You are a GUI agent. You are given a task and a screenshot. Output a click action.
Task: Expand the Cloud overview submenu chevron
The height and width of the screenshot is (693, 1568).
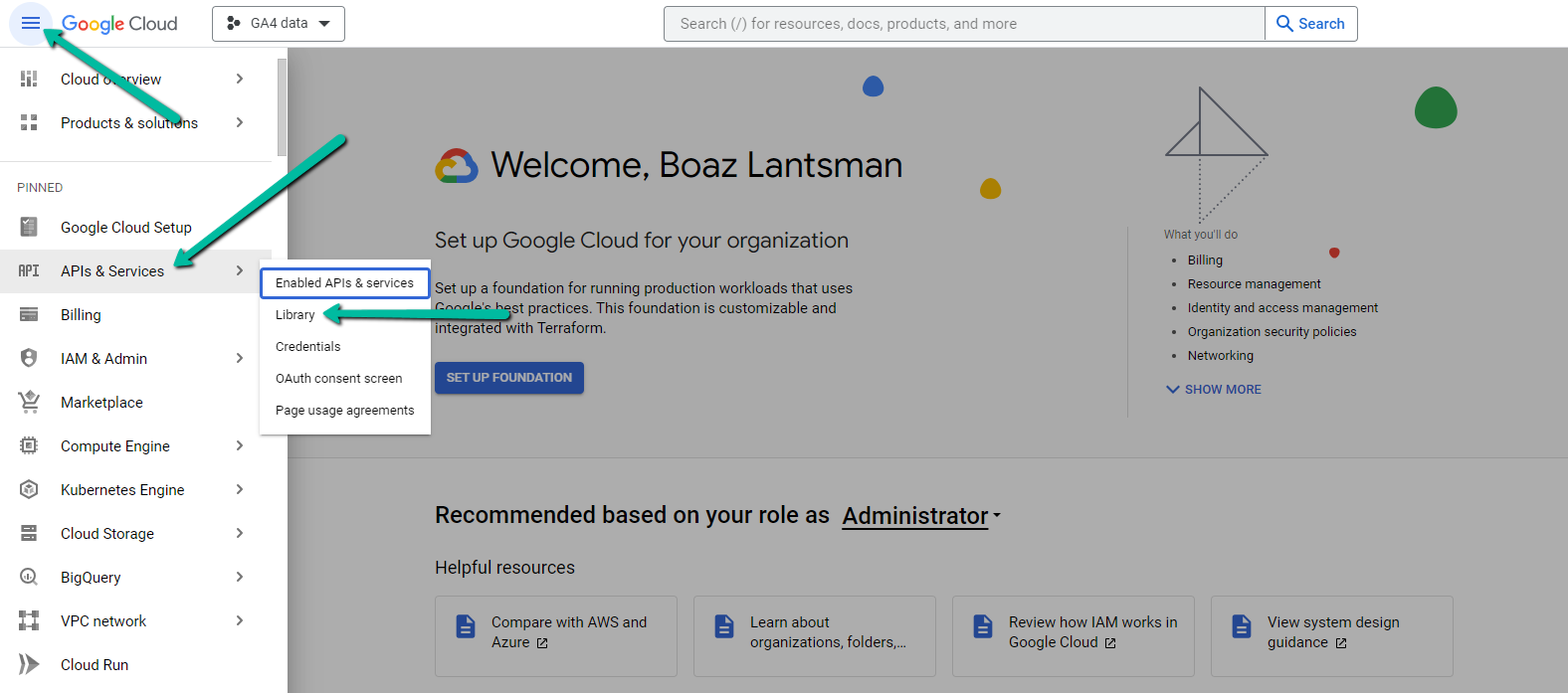[240, 79]
